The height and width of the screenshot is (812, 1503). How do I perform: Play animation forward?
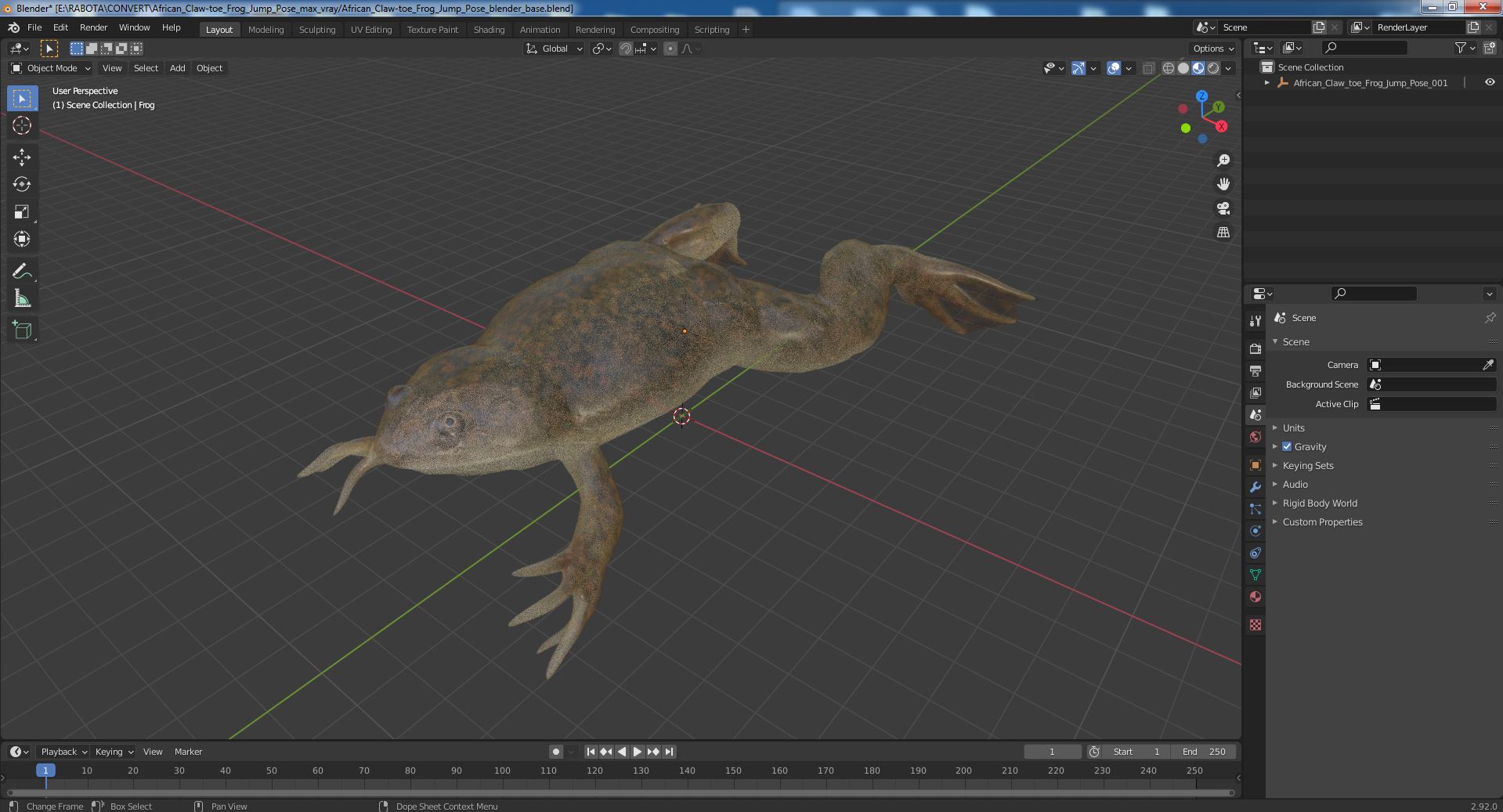click(x=638, y=752)
